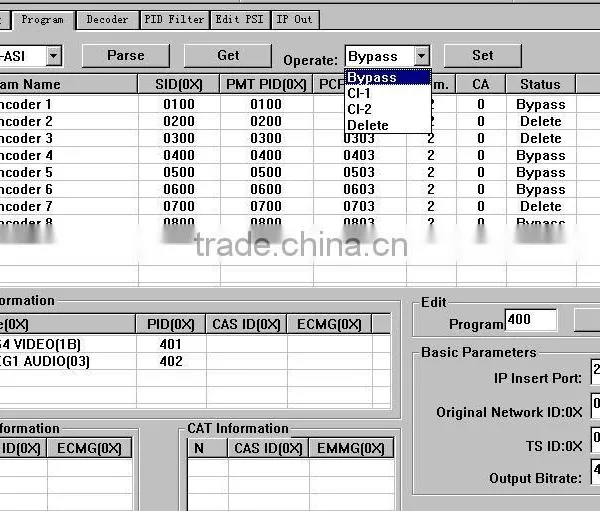The width and height of the screenshot is (600, 511).
Task: Click Encoder 2 Delete status cell
Action: coord(541,121)
